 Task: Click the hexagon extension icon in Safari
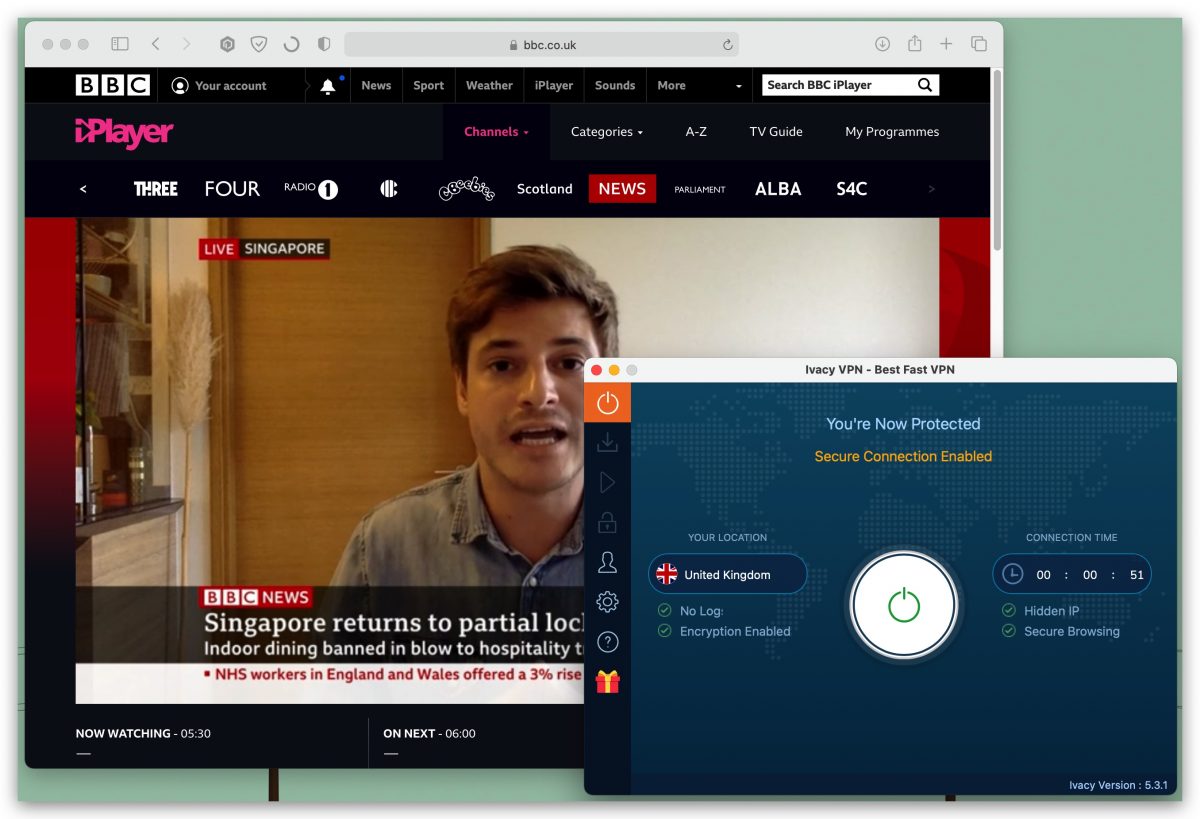coord(227,44)
